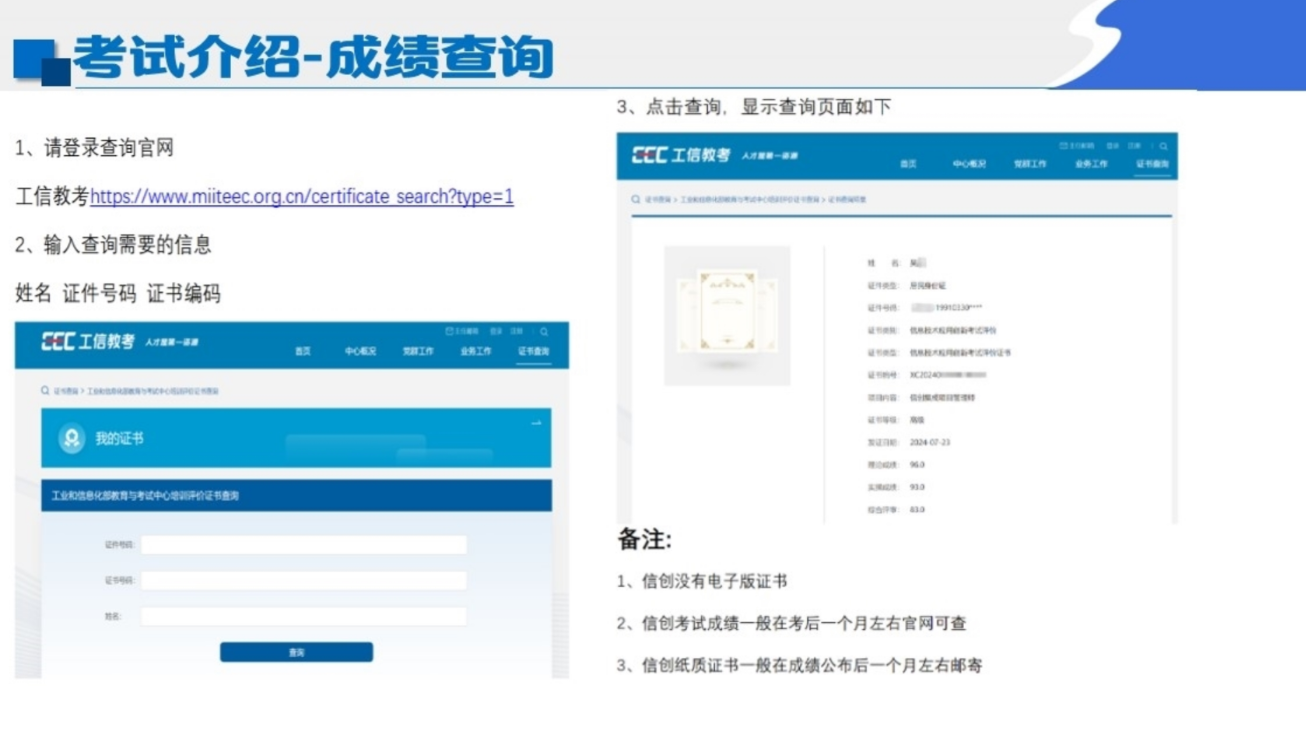Image resolution: width=1306 pixels, height=744 pixels.
Task: Click search icon in left screenshot header
Action: (x=544, y=332)
